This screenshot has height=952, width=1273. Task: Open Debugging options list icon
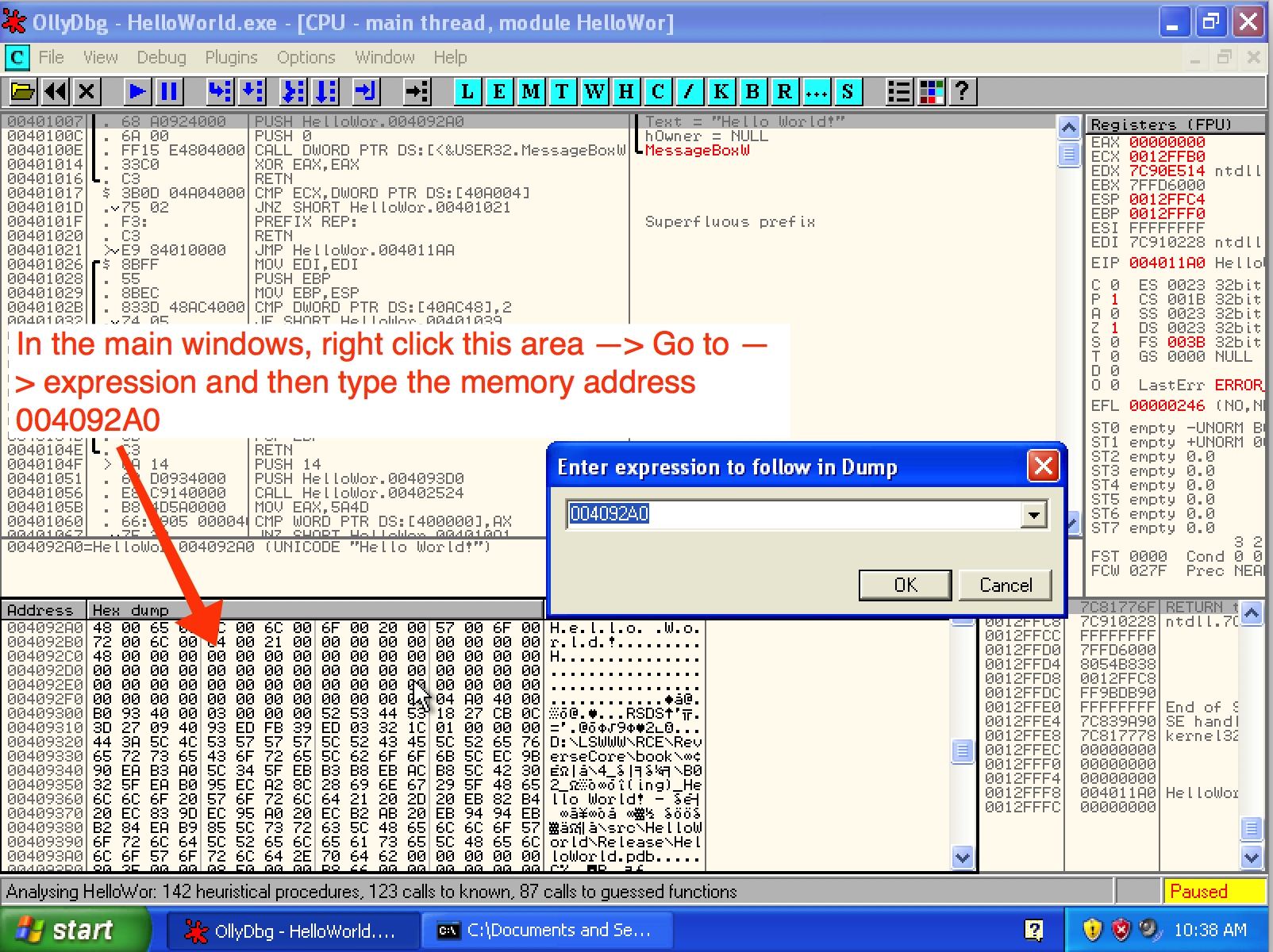pyautogui.click(x=899, y=92)
